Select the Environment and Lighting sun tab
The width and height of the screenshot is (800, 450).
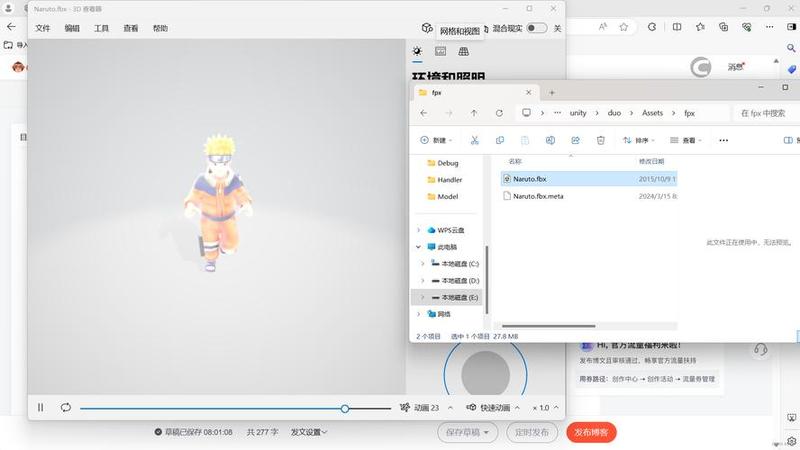click(417, 51)
